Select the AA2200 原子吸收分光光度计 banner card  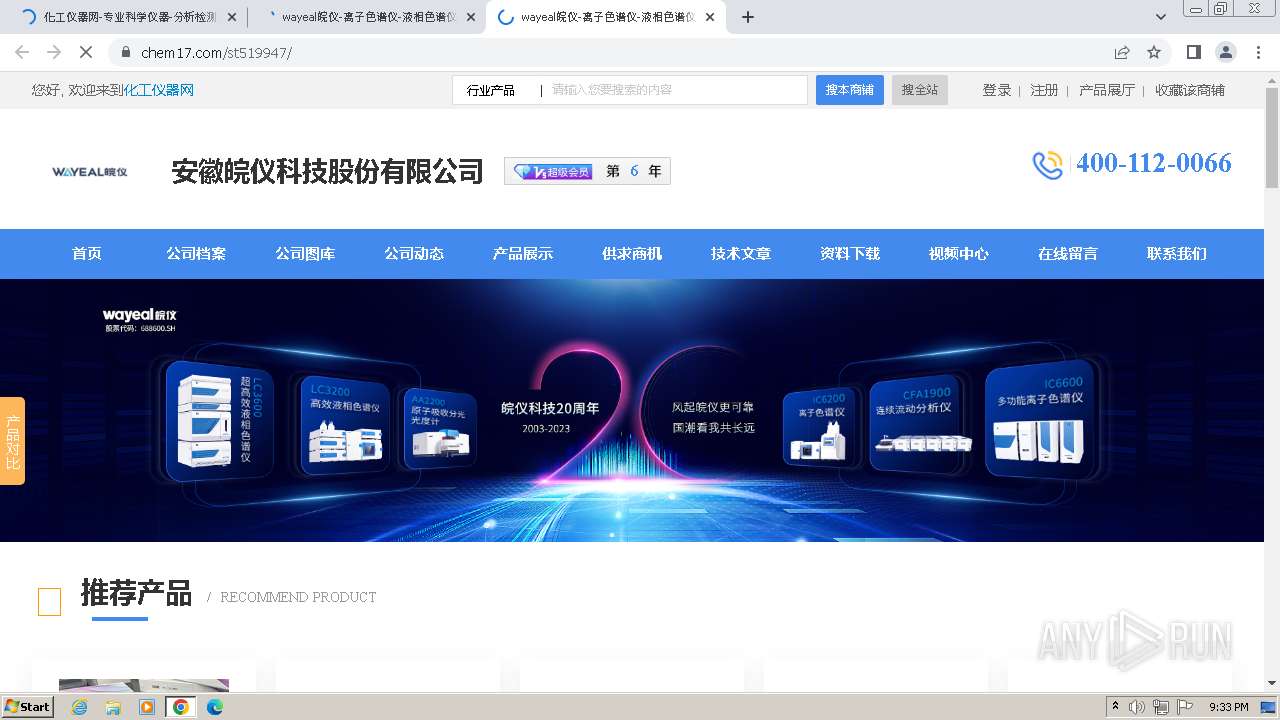pos(439,428)
